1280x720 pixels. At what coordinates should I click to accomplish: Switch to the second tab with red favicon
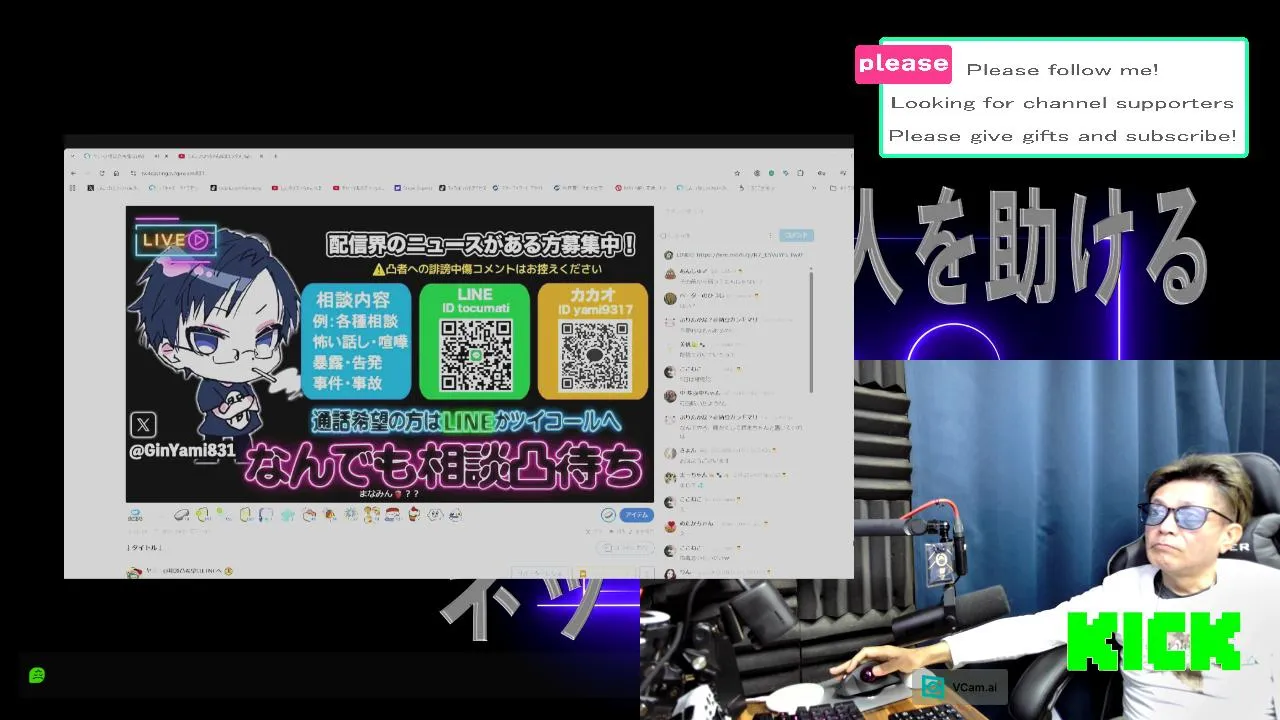220,156
